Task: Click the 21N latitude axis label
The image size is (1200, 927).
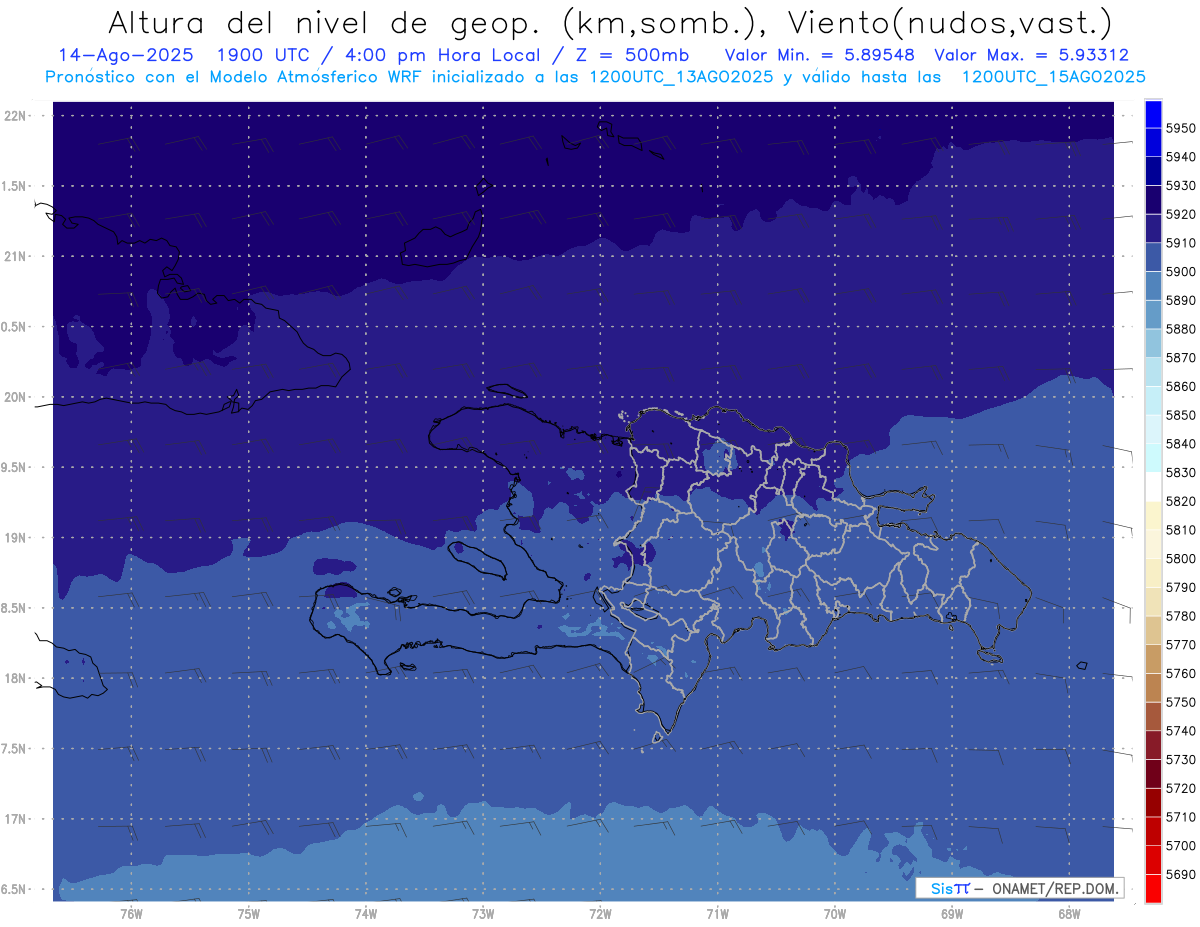Action: point(15,256)
